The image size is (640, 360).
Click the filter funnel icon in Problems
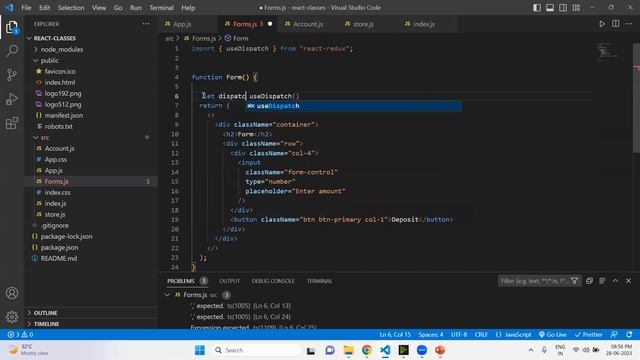pos(575,281)
